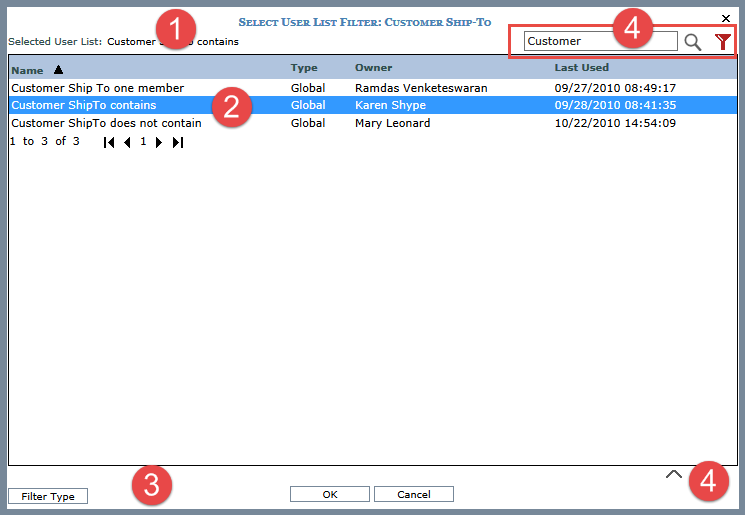Jump to the first page of results
This screenshot has height=515, width=745.
coord(109,142)
